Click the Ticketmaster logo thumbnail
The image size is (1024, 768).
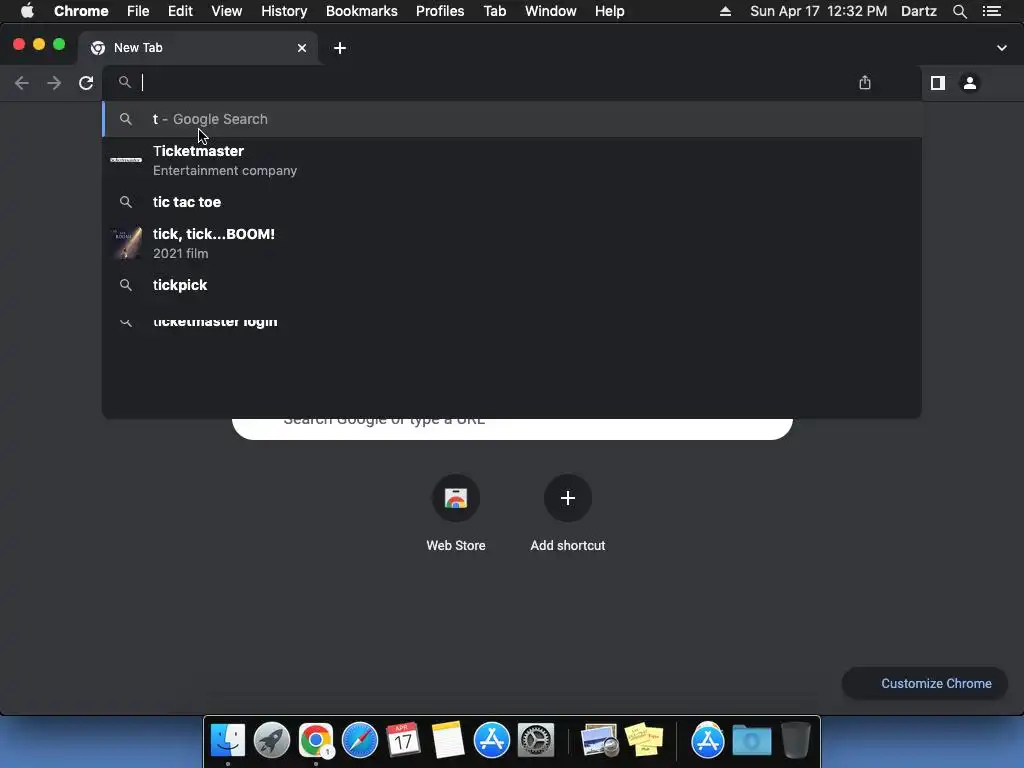coord(126,160)
